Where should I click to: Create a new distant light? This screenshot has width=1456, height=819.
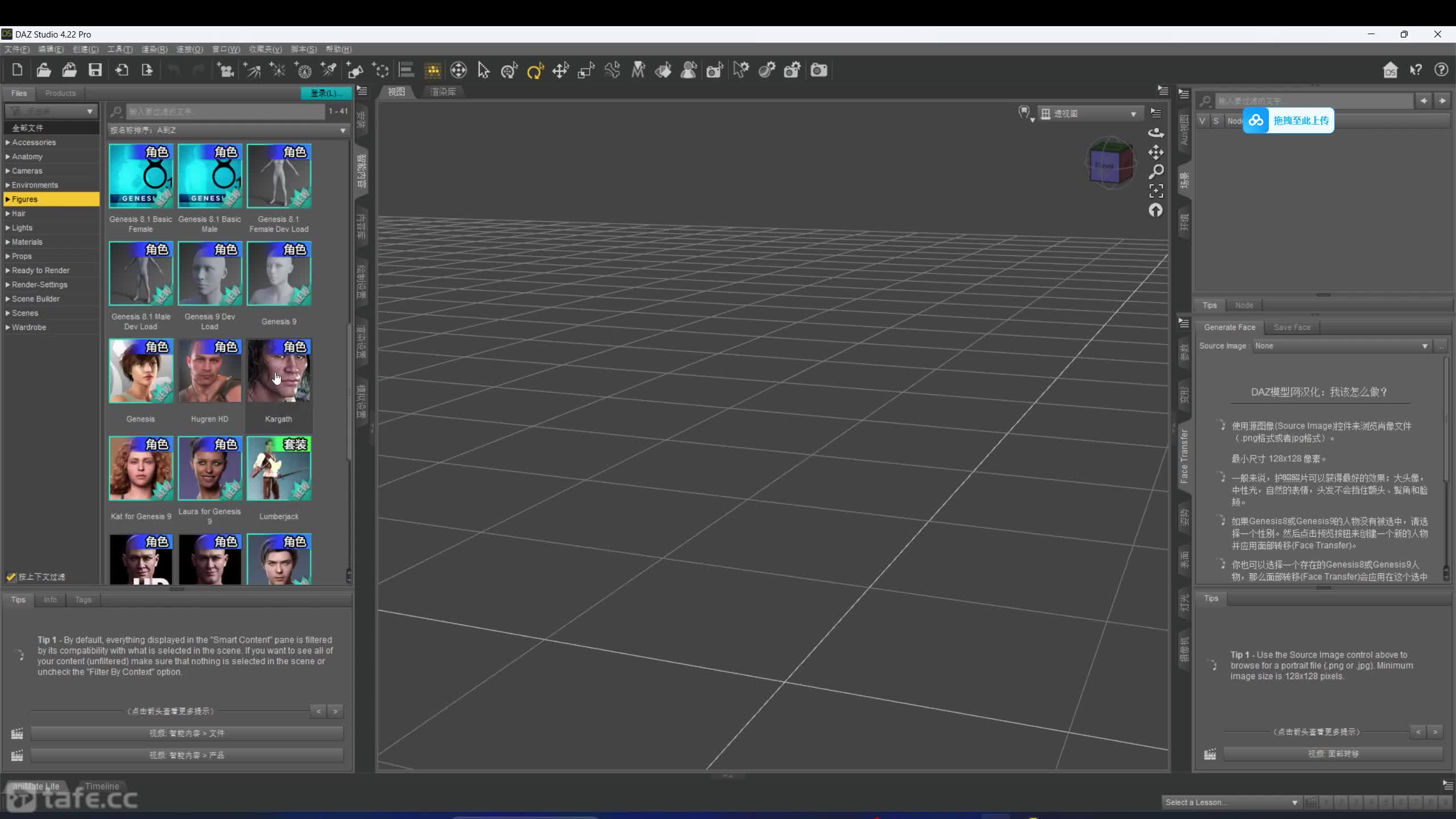[x=252, y=70]
